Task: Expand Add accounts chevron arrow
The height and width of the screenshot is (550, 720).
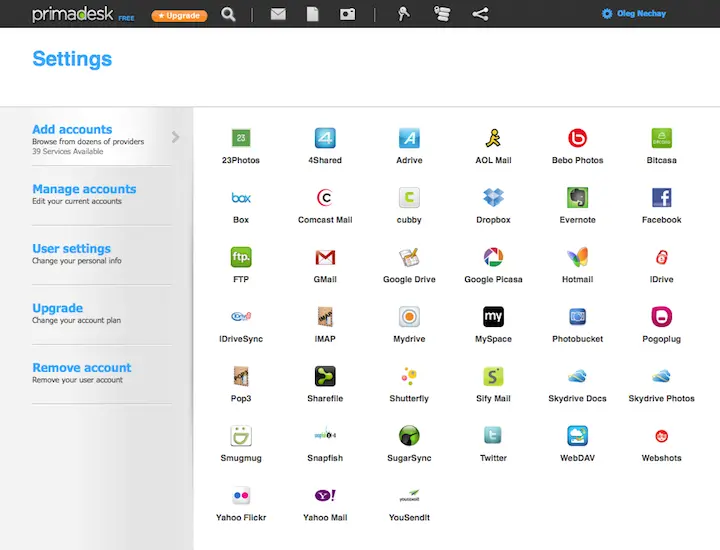Action: tap(175, 137)
